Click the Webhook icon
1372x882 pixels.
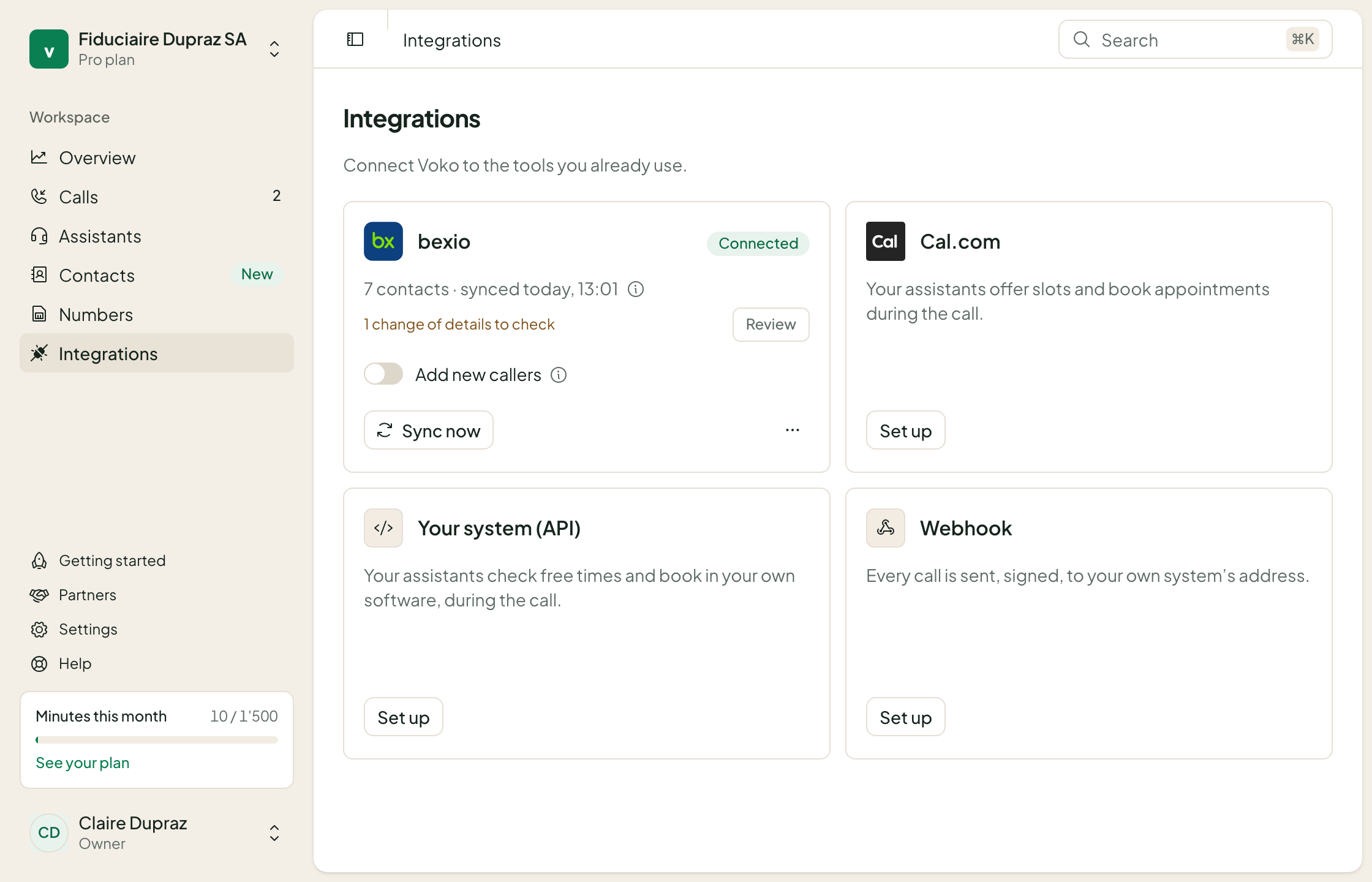point(886,528)
